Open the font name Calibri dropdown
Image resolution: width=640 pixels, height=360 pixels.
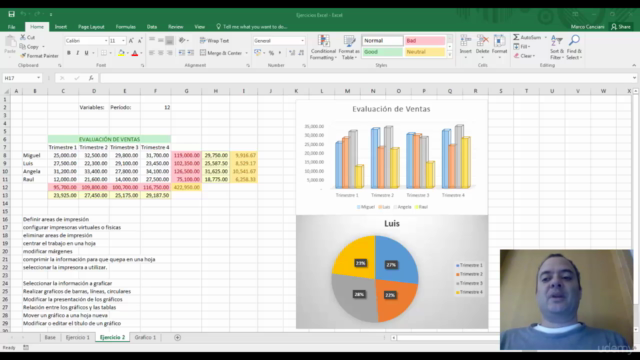[106, 41]
